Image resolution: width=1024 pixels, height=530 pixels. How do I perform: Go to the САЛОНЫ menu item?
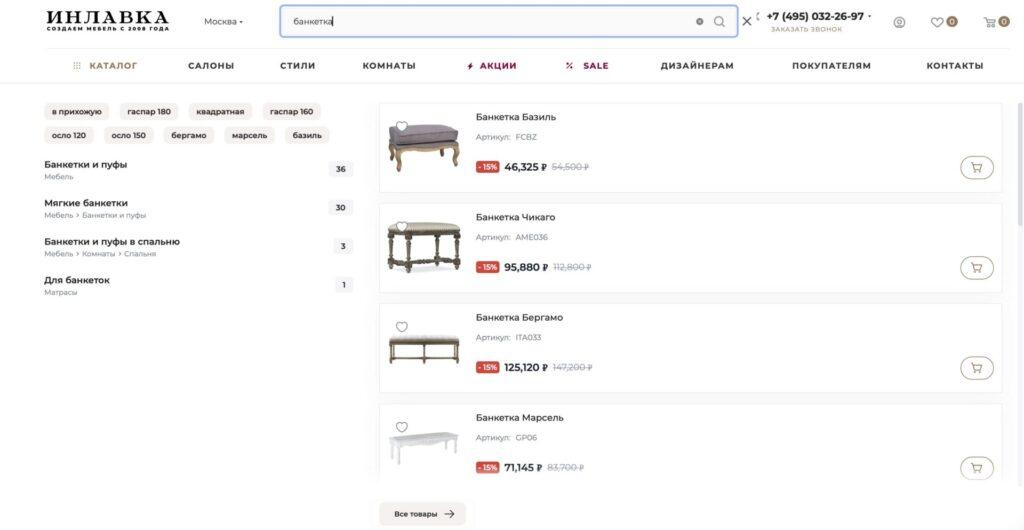tap(211, 66)
